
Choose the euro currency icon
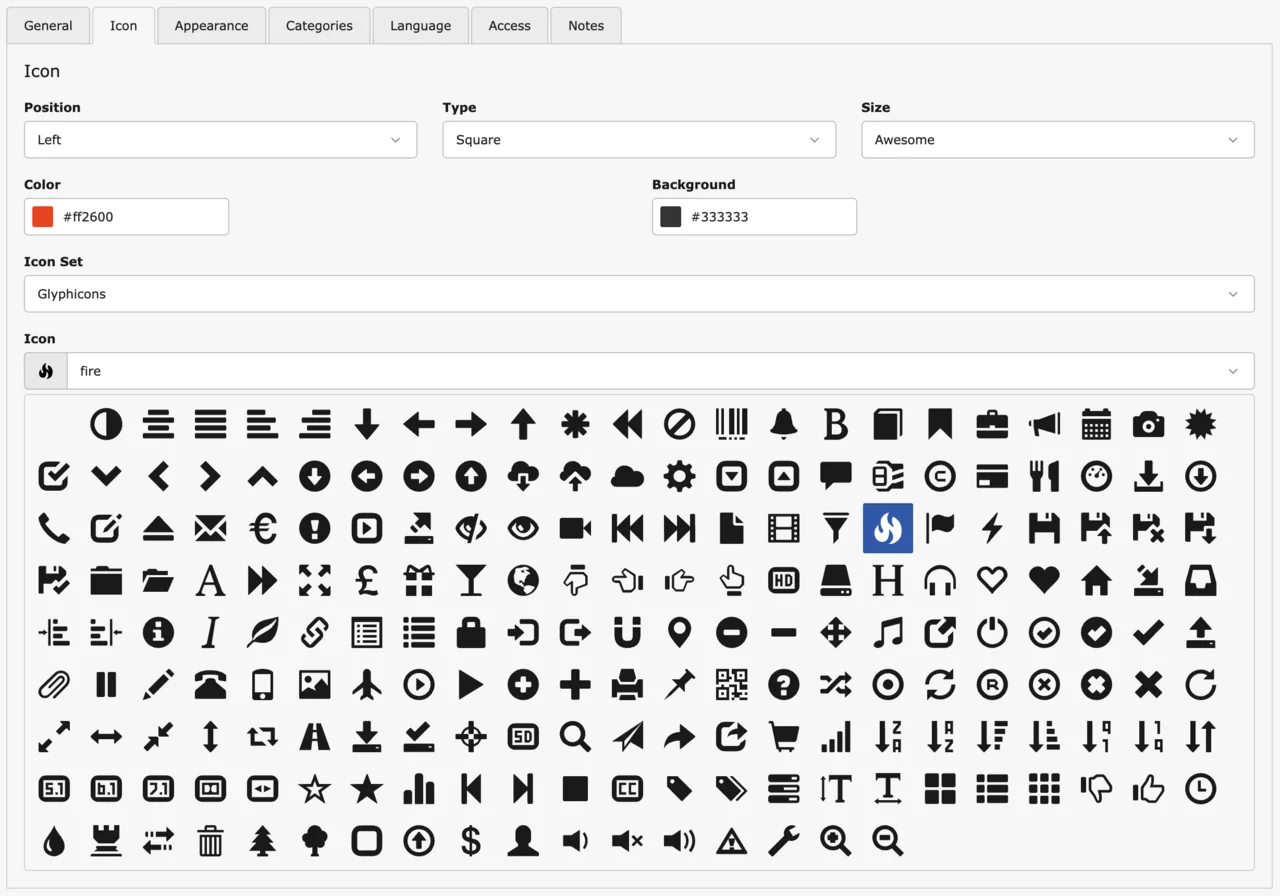(263, 528)
